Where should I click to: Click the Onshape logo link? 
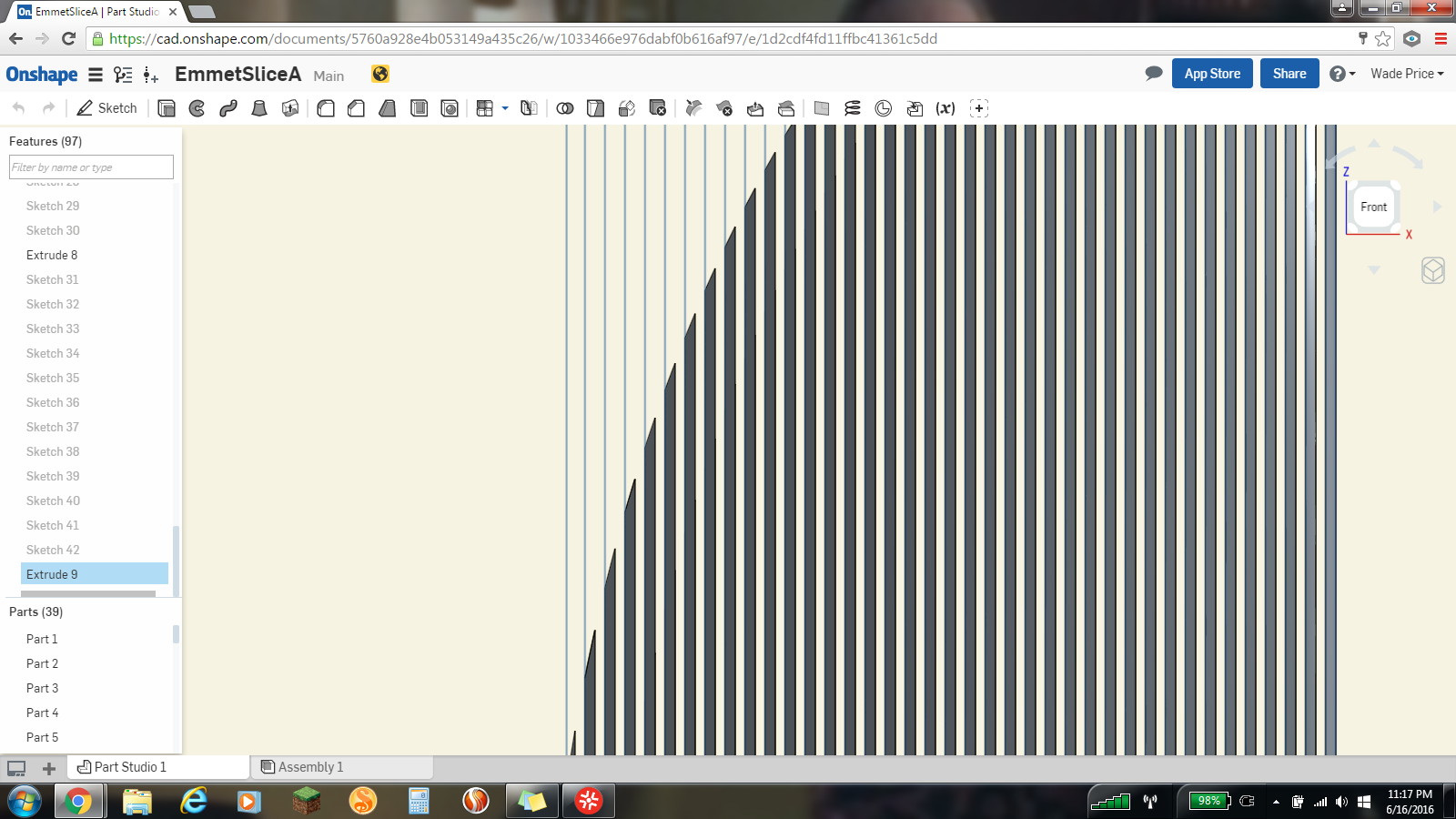coord(42,75)
